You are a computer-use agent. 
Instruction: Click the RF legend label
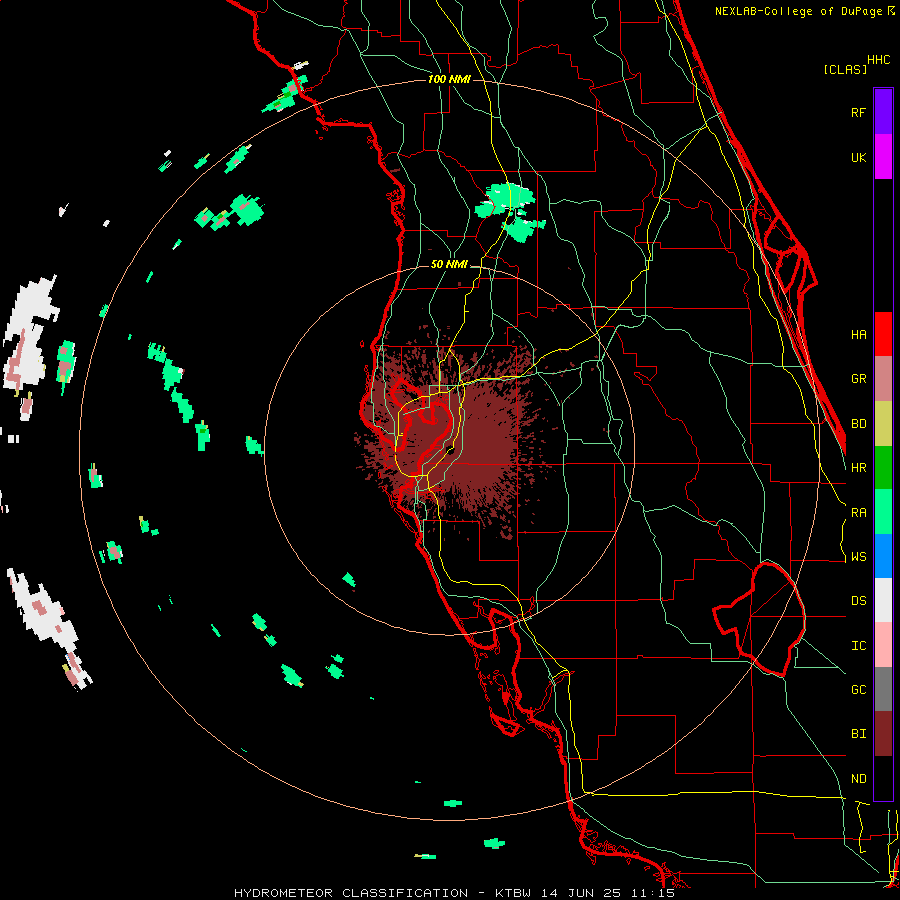(858, 112)
